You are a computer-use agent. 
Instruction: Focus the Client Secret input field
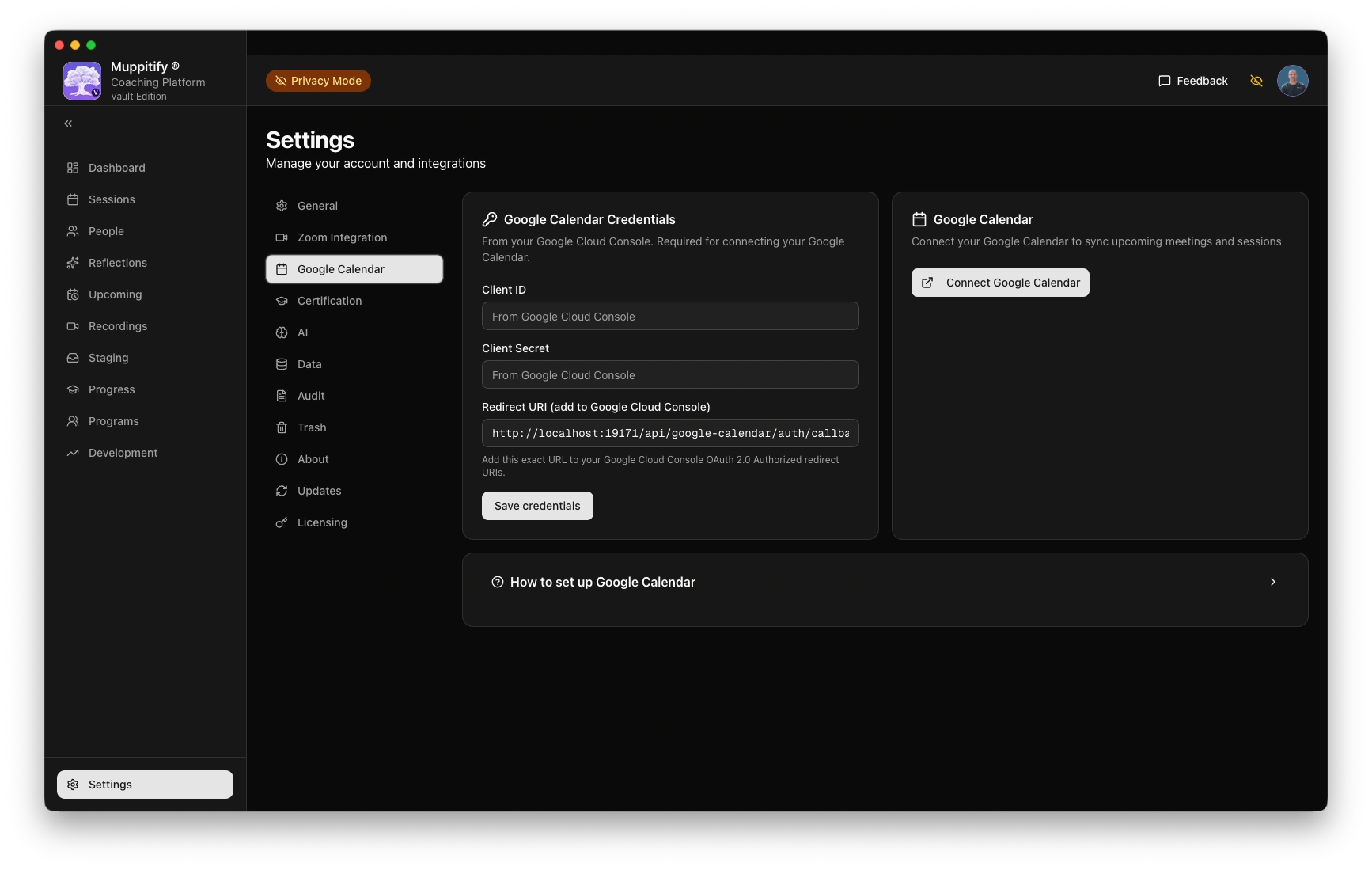click(x=669, y=375)
